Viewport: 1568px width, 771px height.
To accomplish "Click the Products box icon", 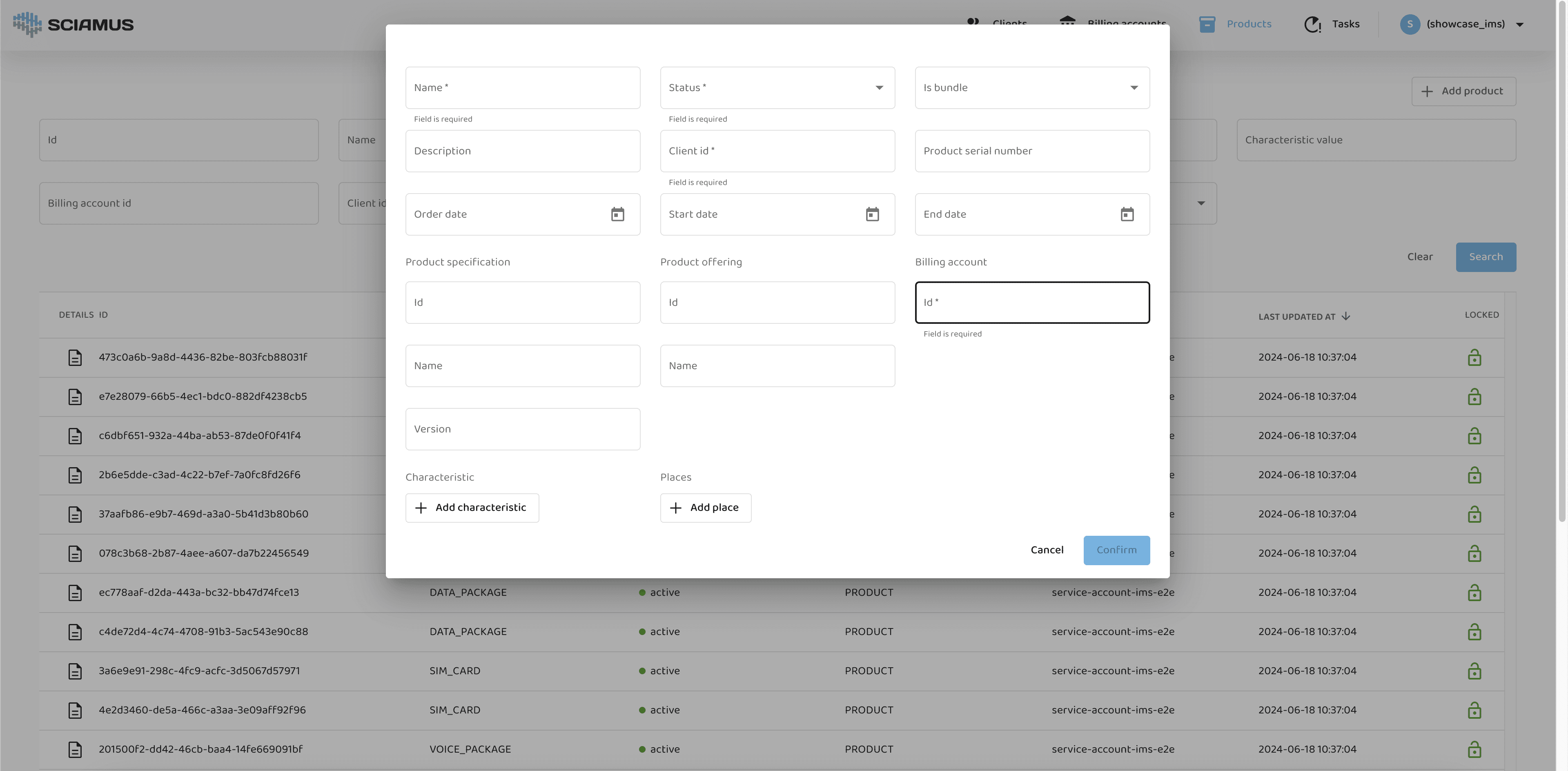I will click(1207, 25).
